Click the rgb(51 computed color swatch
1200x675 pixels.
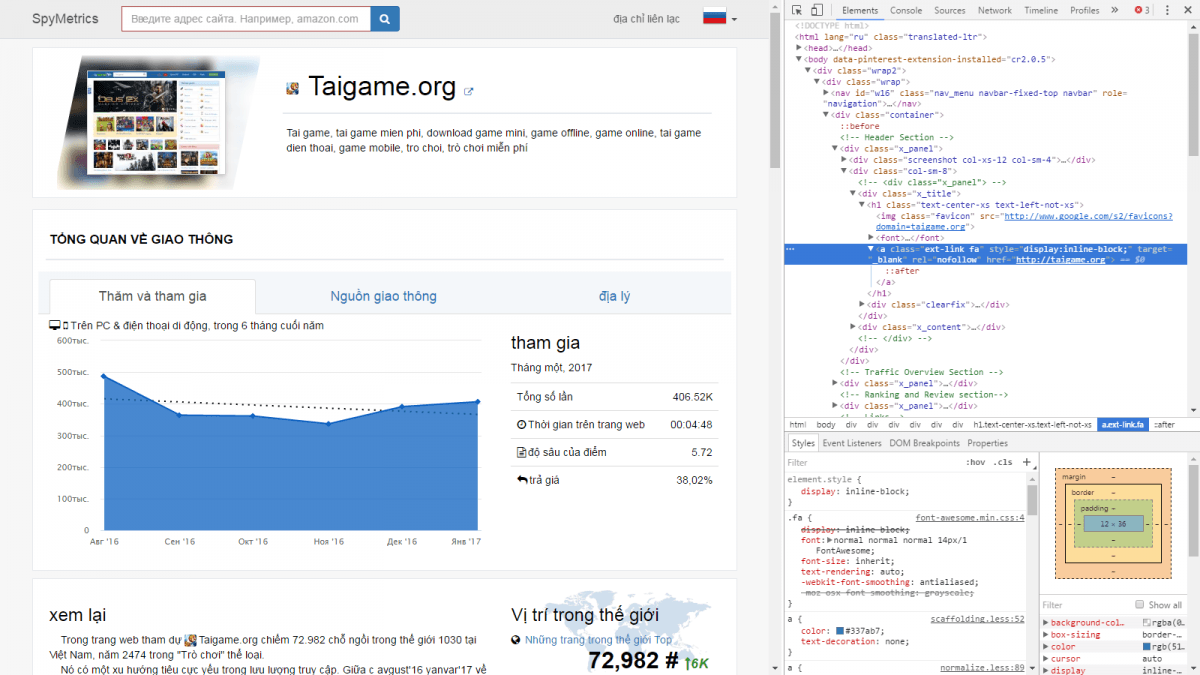click(1147, 647)
